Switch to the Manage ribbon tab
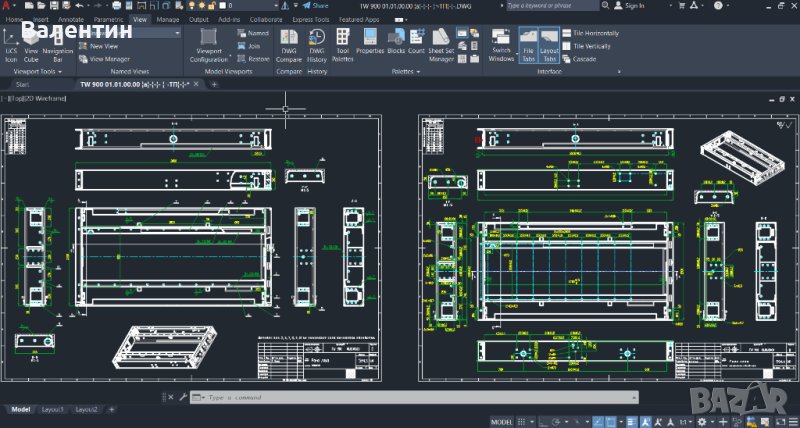 [x=168, y=19]
